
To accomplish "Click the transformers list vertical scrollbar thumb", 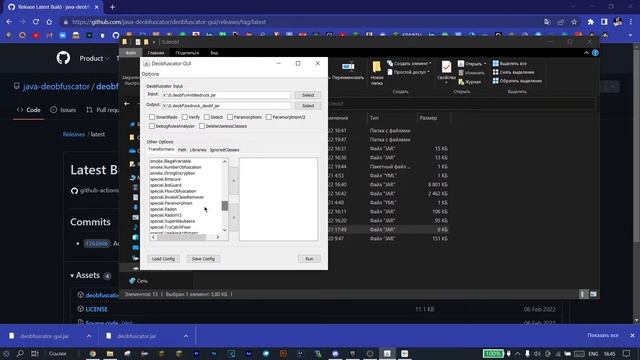I will [225, 206].
